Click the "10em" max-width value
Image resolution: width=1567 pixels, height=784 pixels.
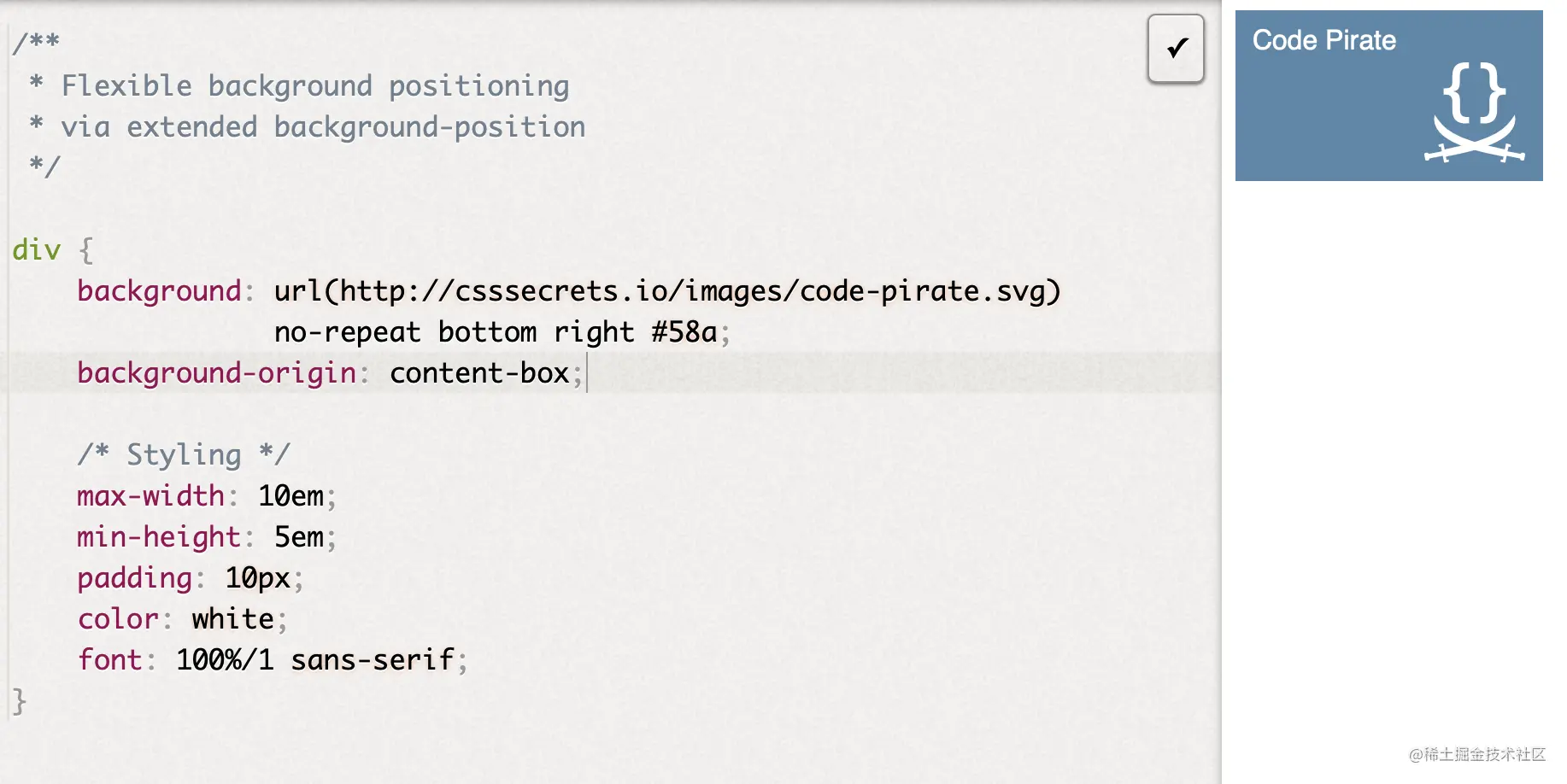[x=291, y=496]
